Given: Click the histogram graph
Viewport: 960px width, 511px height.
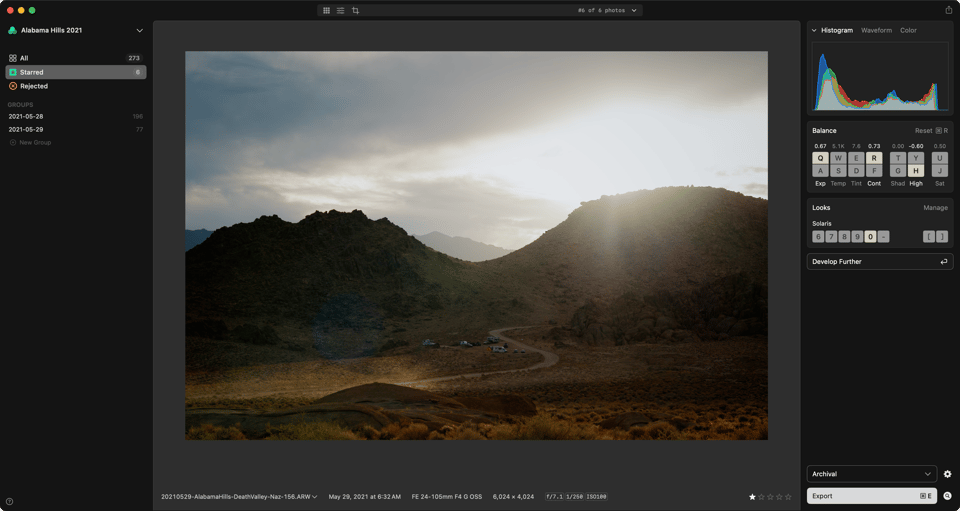Looking at the screenshot, I should click(x=879, y=76).
